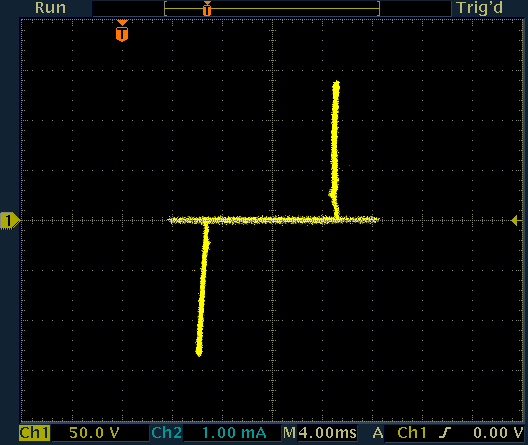Click the 0.00 V trigger level readout
The image size is (528, 445).
498,433
